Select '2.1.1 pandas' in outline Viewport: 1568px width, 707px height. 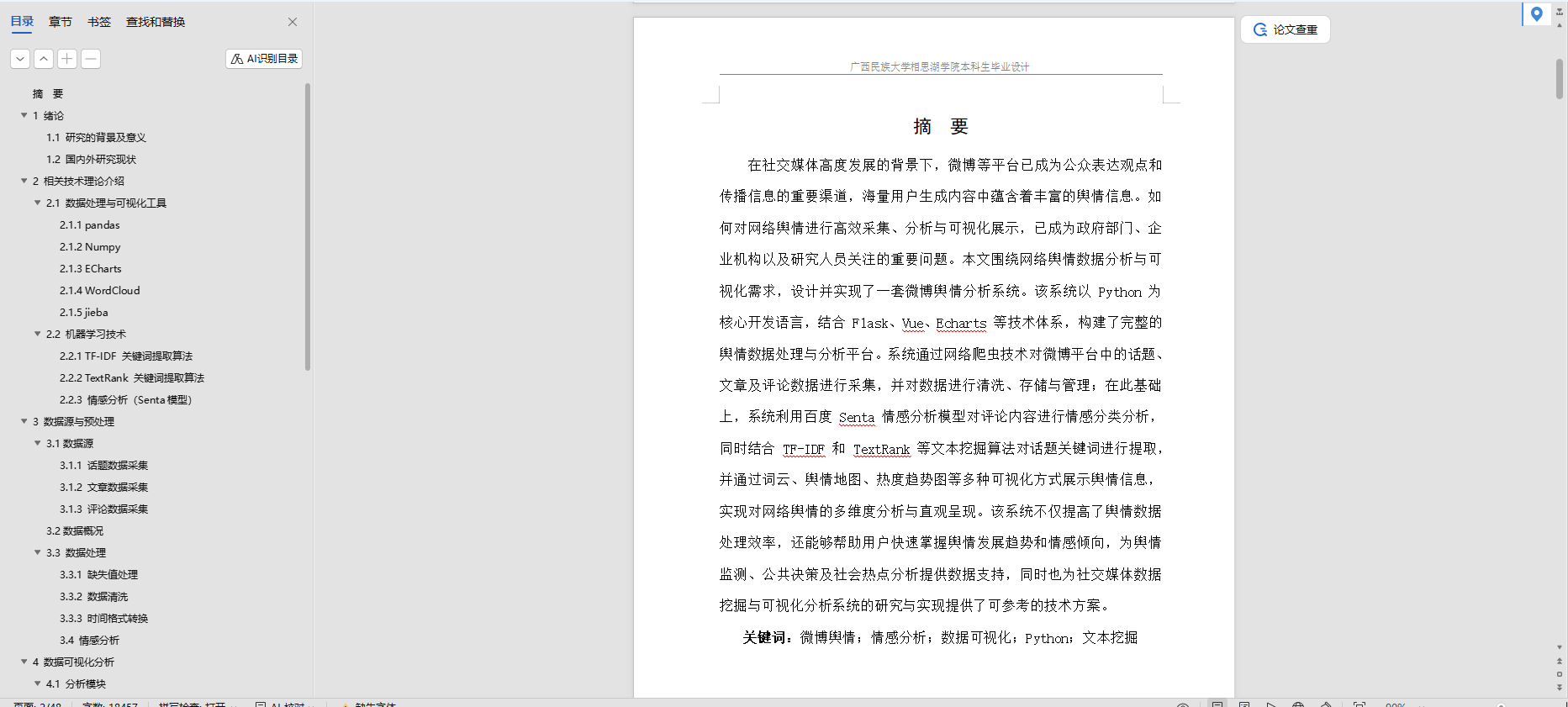tap(89, 224)
